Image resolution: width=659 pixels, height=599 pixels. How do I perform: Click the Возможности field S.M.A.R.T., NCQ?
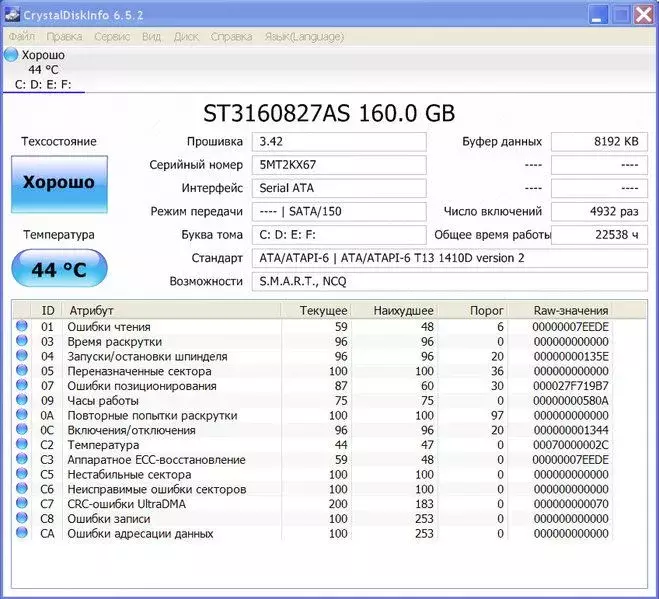[x=450, y=281]
